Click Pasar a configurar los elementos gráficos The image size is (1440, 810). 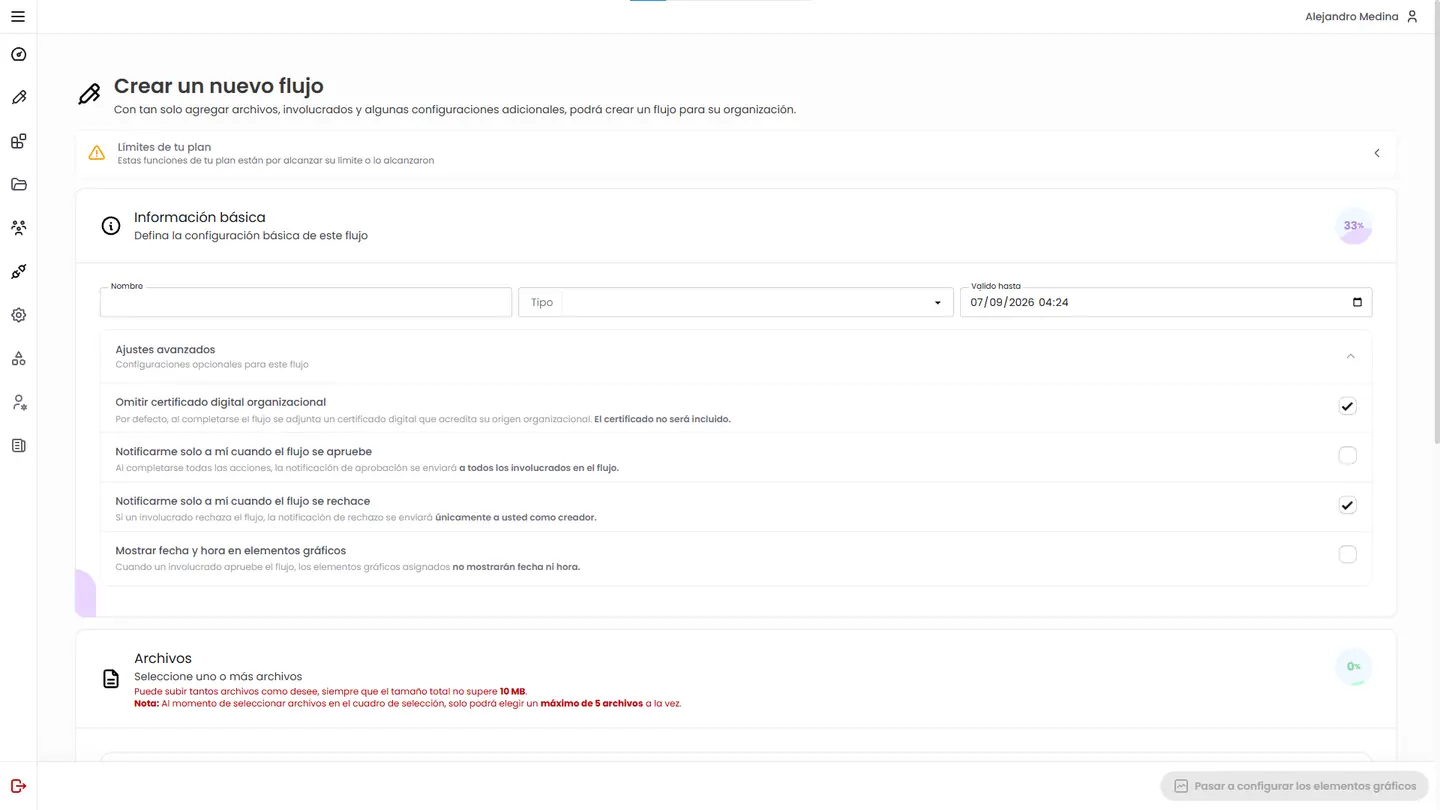pyautogui.click(x=1295, y=786)
